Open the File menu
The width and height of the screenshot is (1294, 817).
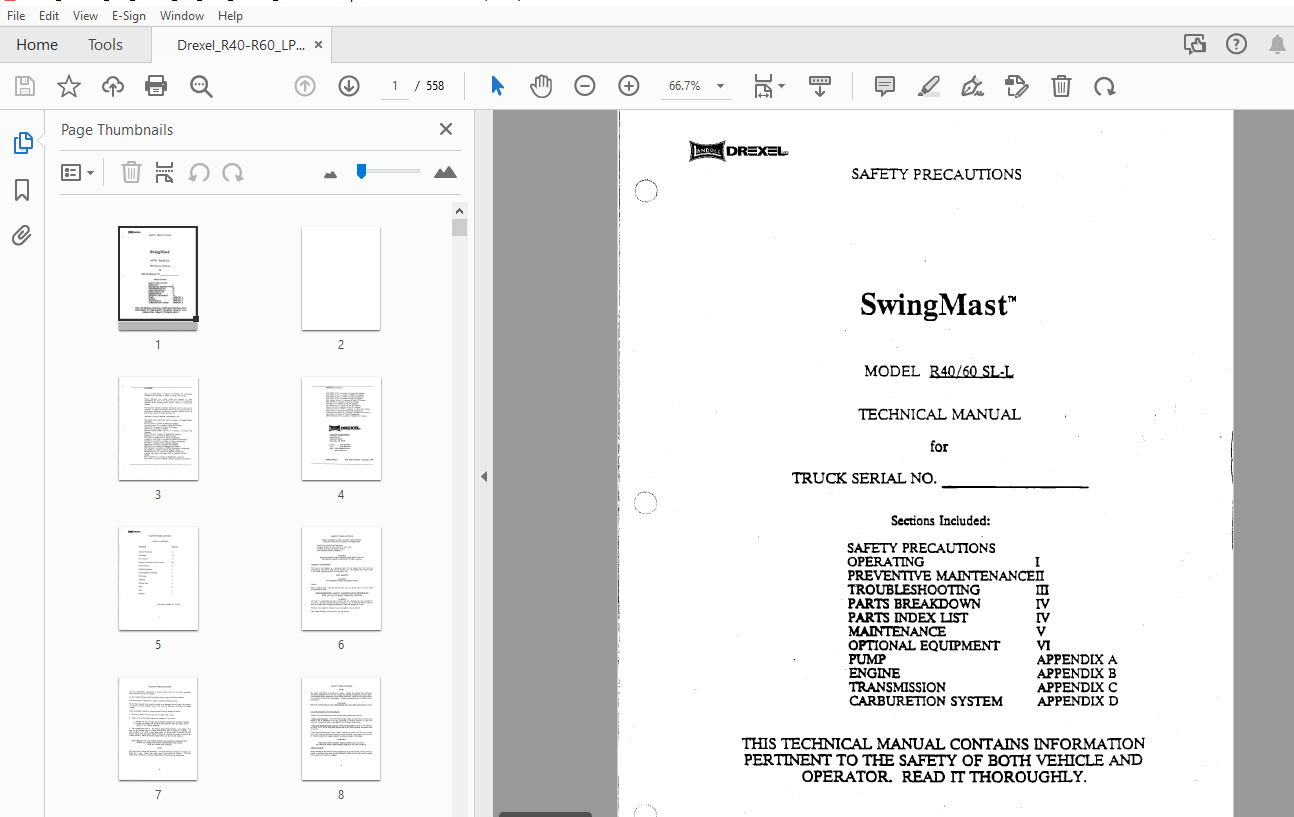click(17, 16)
